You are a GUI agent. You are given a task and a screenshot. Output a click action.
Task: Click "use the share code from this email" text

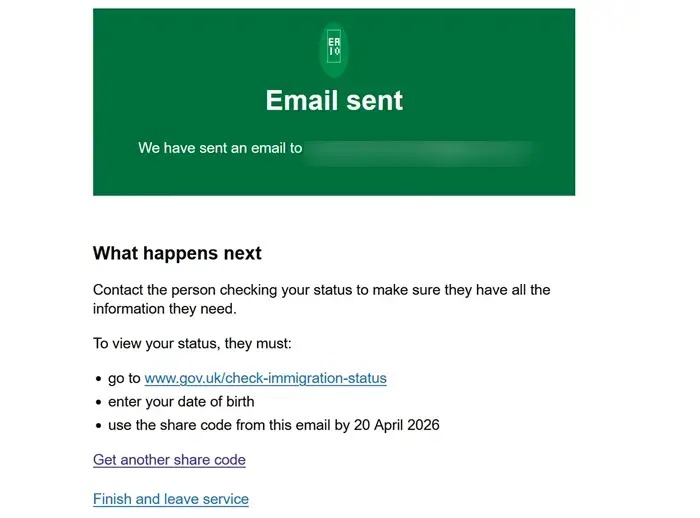coord(223,425)
